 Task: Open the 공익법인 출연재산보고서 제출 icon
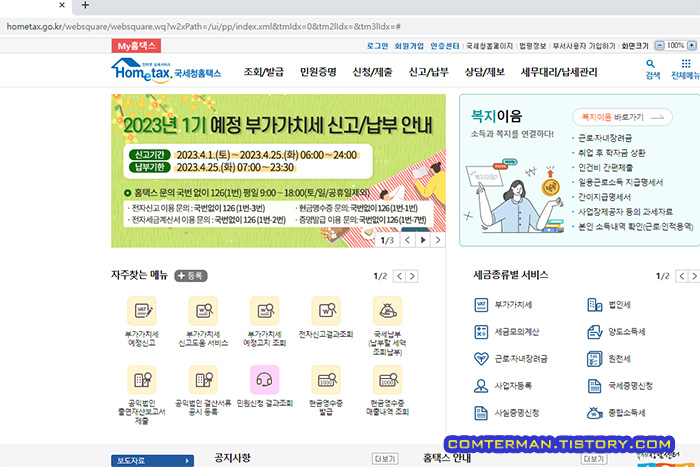coord(142,380)
